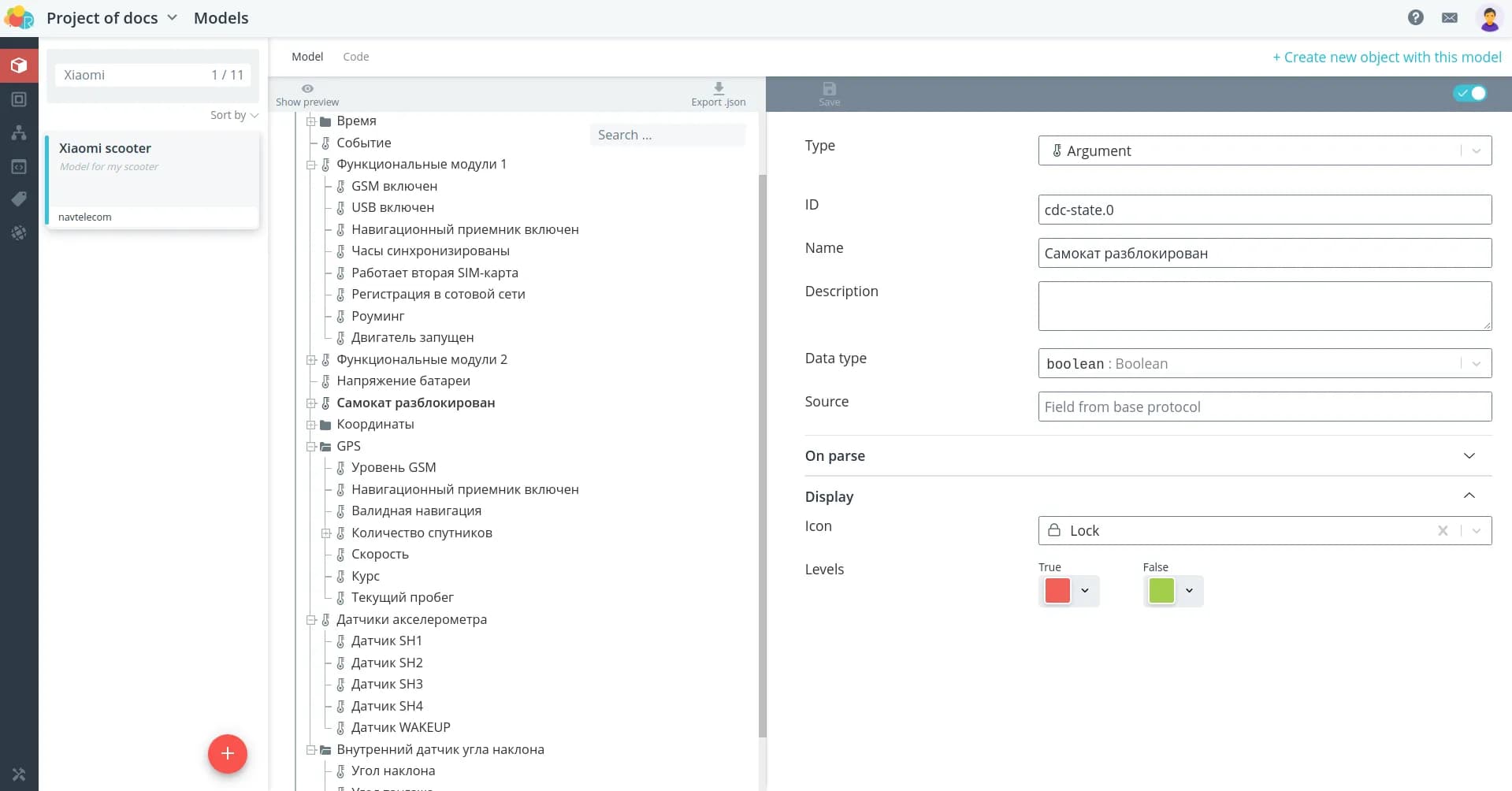
Task: Click the Export .json download icon
Action: (718, 88)
